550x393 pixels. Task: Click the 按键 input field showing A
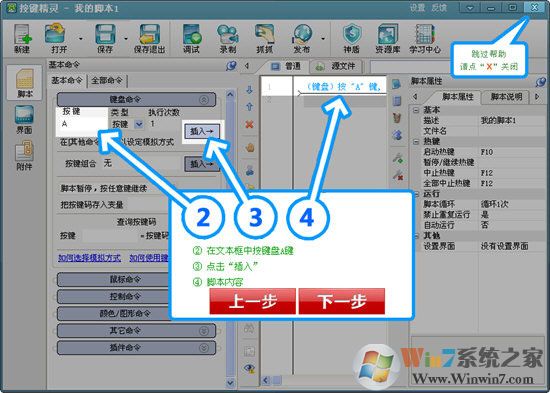pyautogui.click(x=82, y=124)
